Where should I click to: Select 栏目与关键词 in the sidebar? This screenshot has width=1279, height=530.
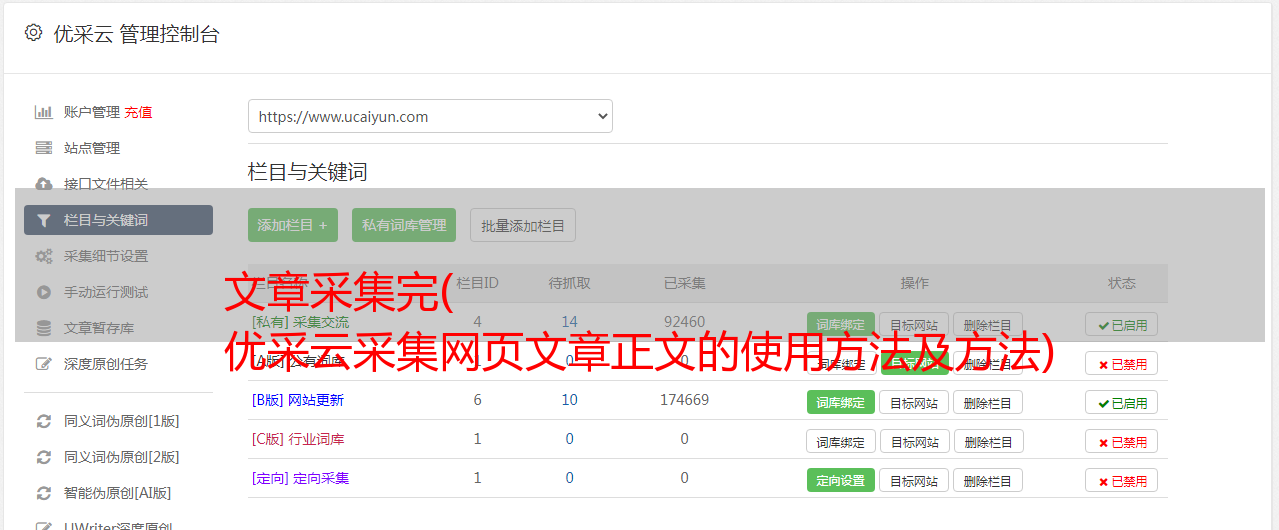[x=118, y=220]
